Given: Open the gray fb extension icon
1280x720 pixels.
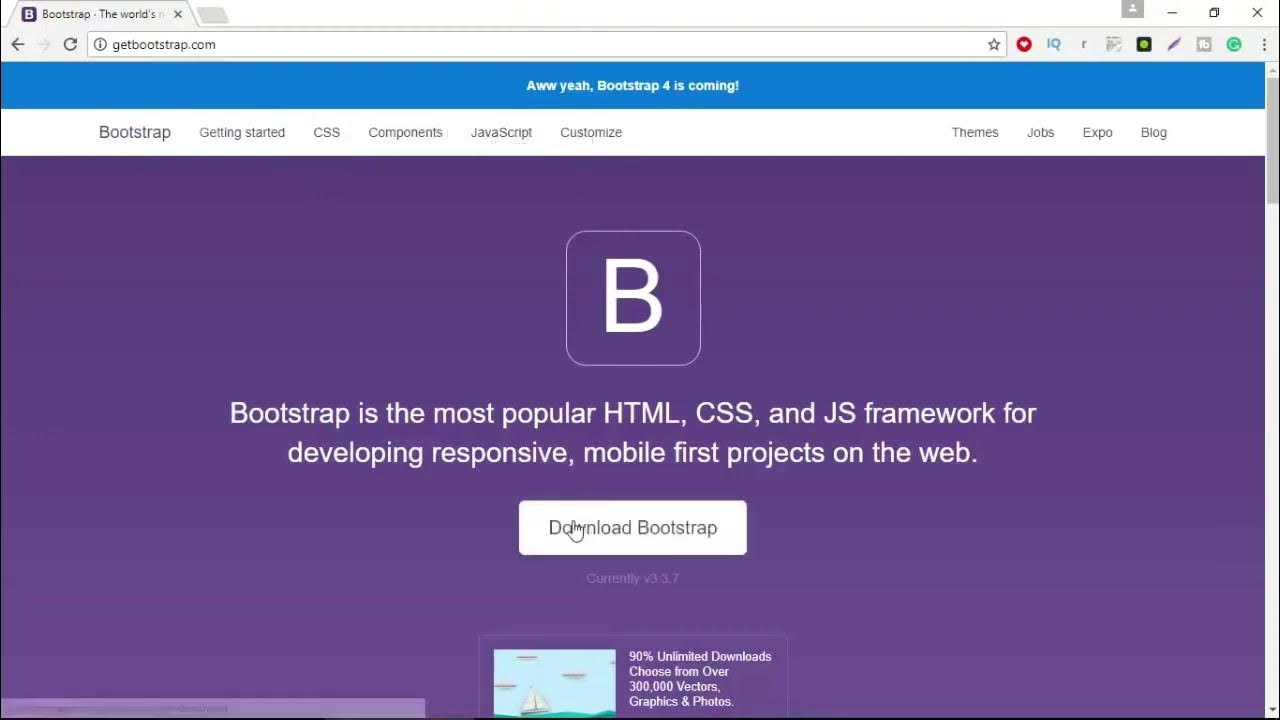Looking at the screenshot, I should tap(1204, 44).
